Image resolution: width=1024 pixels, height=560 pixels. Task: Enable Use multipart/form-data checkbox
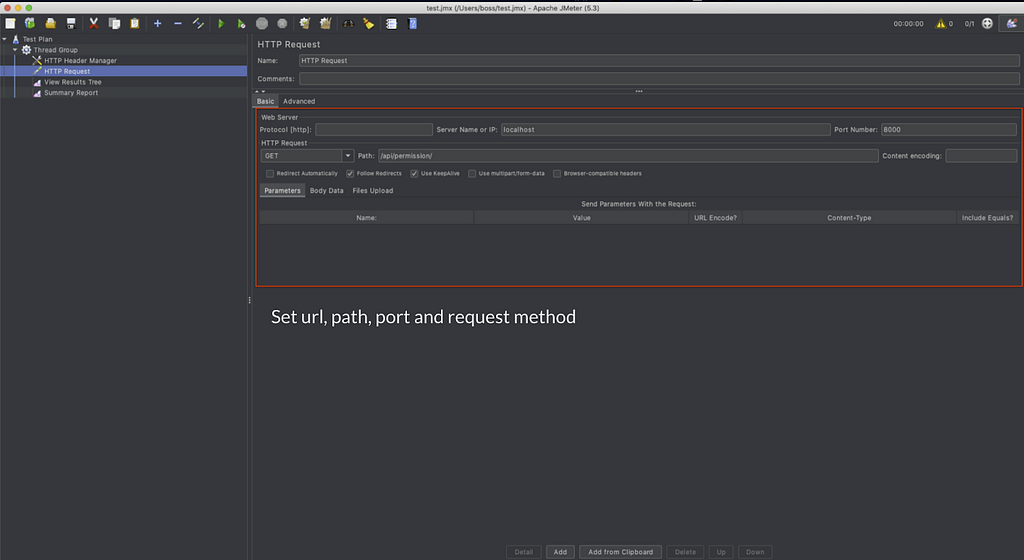coord(472,174)
